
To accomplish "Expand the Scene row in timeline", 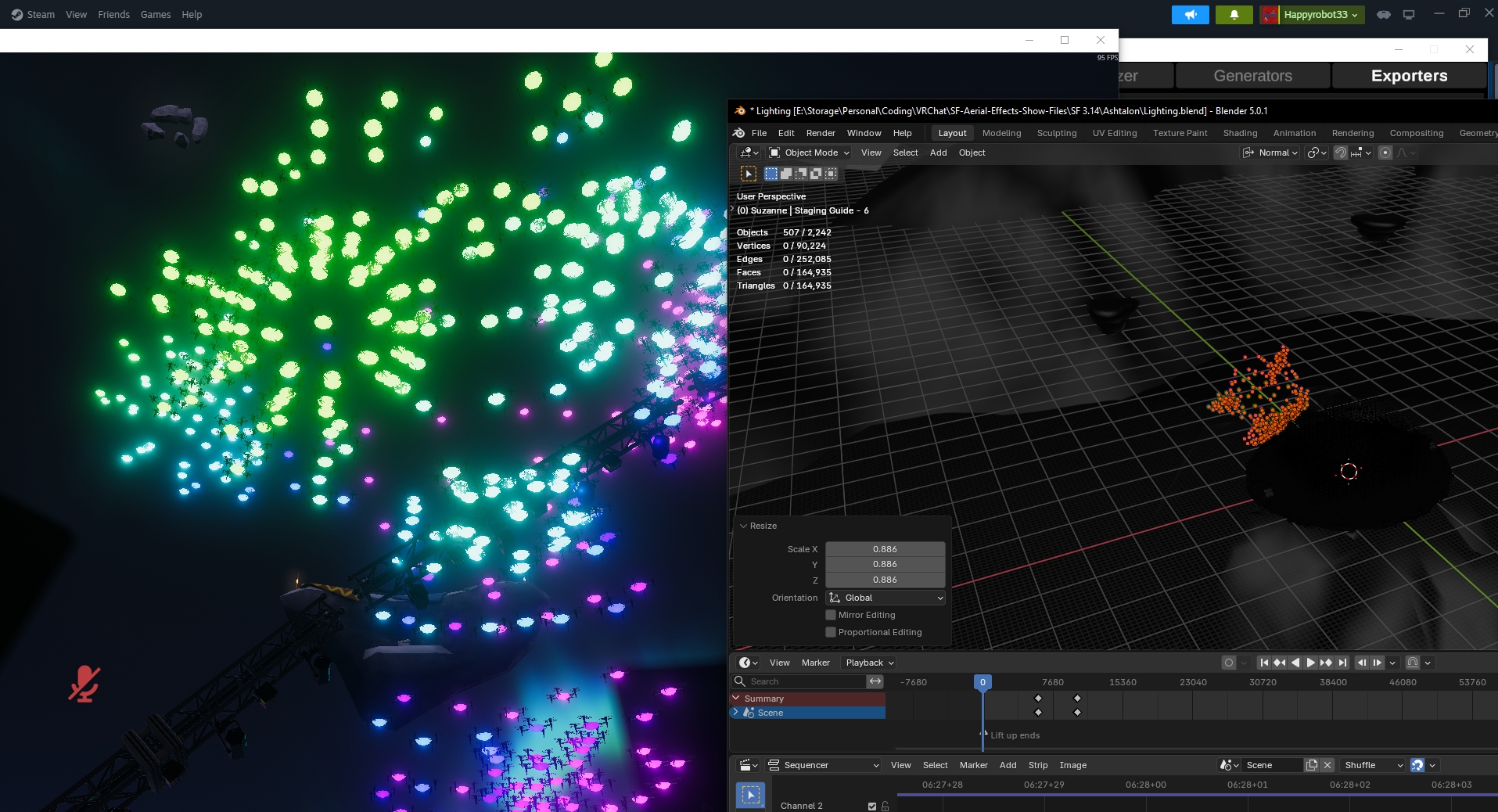I will (x=735, y=713).
